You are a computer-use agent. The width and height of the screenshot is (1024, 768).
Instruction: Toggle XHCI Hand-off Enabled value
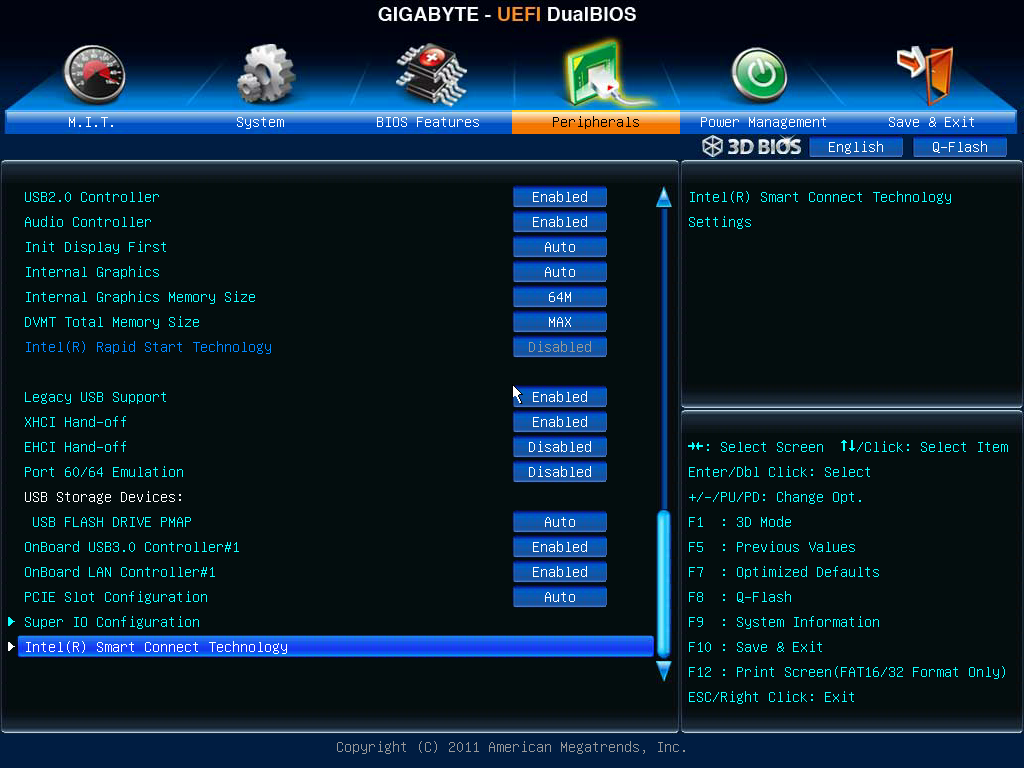tap(560, 422)
